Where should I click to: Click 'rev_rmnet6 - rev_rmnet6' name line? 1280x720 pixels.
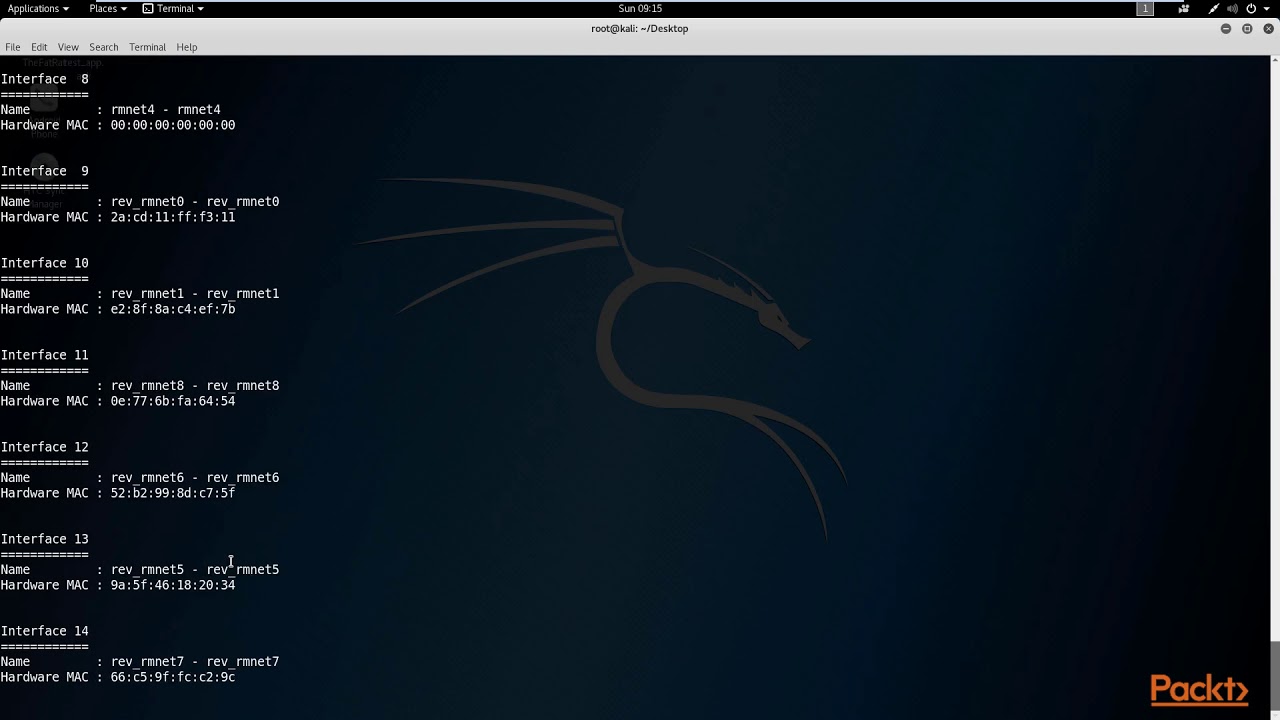pos(195,478)
